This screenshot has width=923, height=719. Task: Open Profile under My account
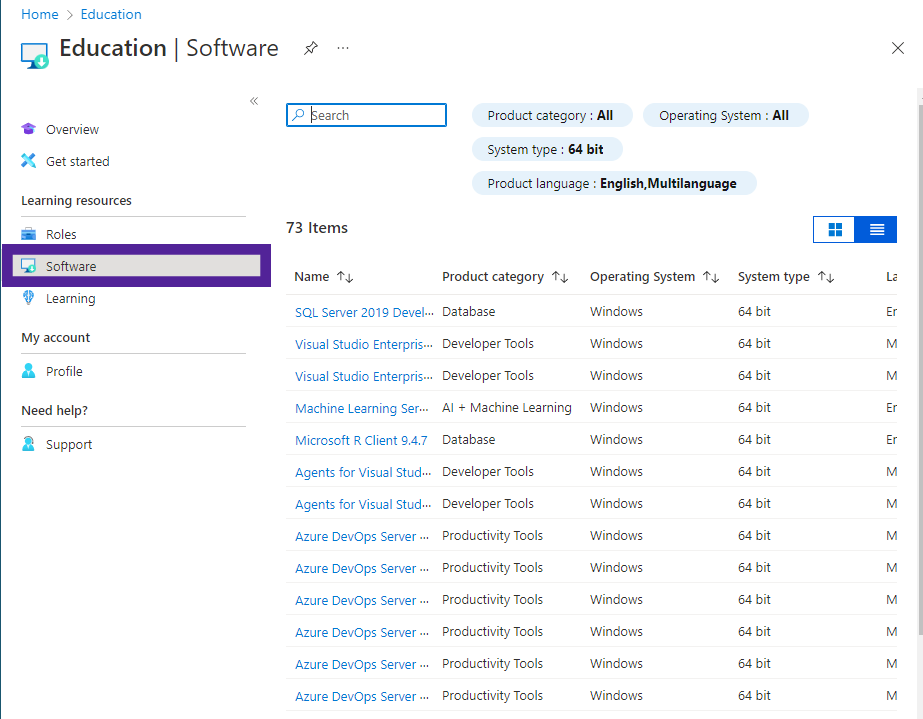click(64, 372)
